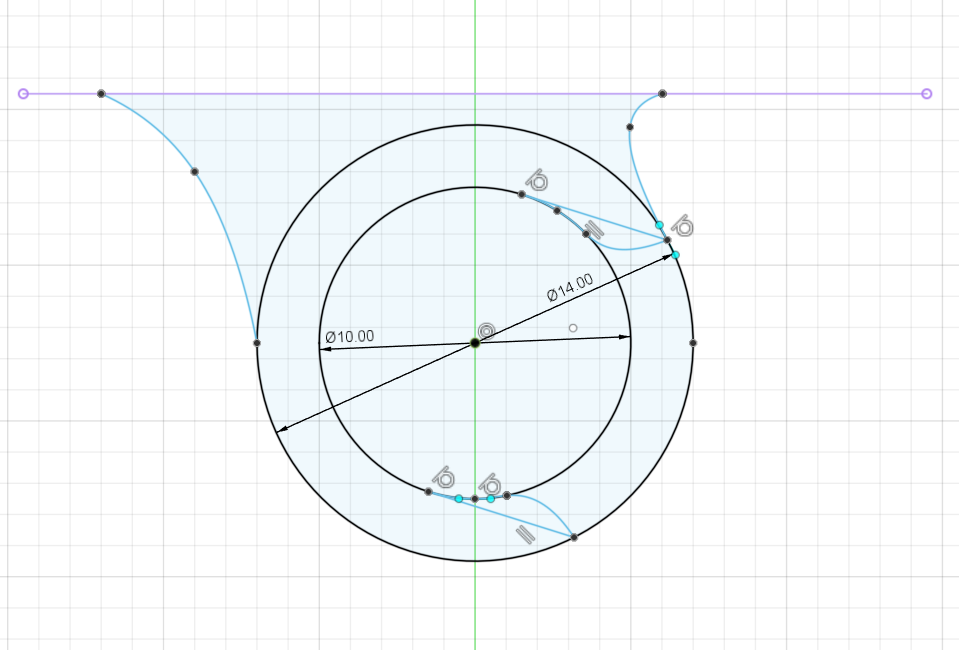Select the leftmost tangent constraint icon at bottom
959x650 pixels.
(x=443, y=476)
